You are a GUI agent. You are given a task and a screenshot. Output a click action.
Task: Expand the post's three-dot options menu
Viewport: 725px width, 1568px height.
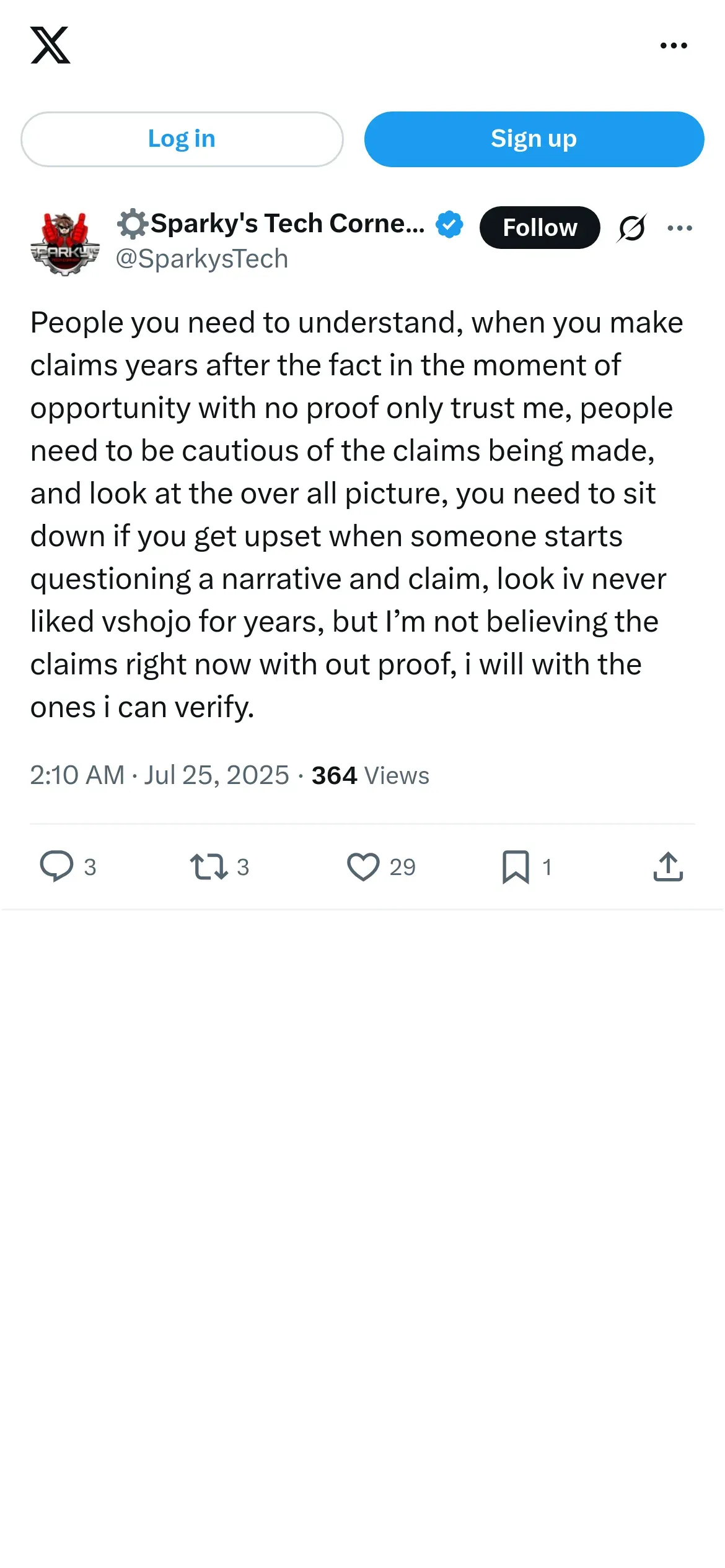coord(680,228)
